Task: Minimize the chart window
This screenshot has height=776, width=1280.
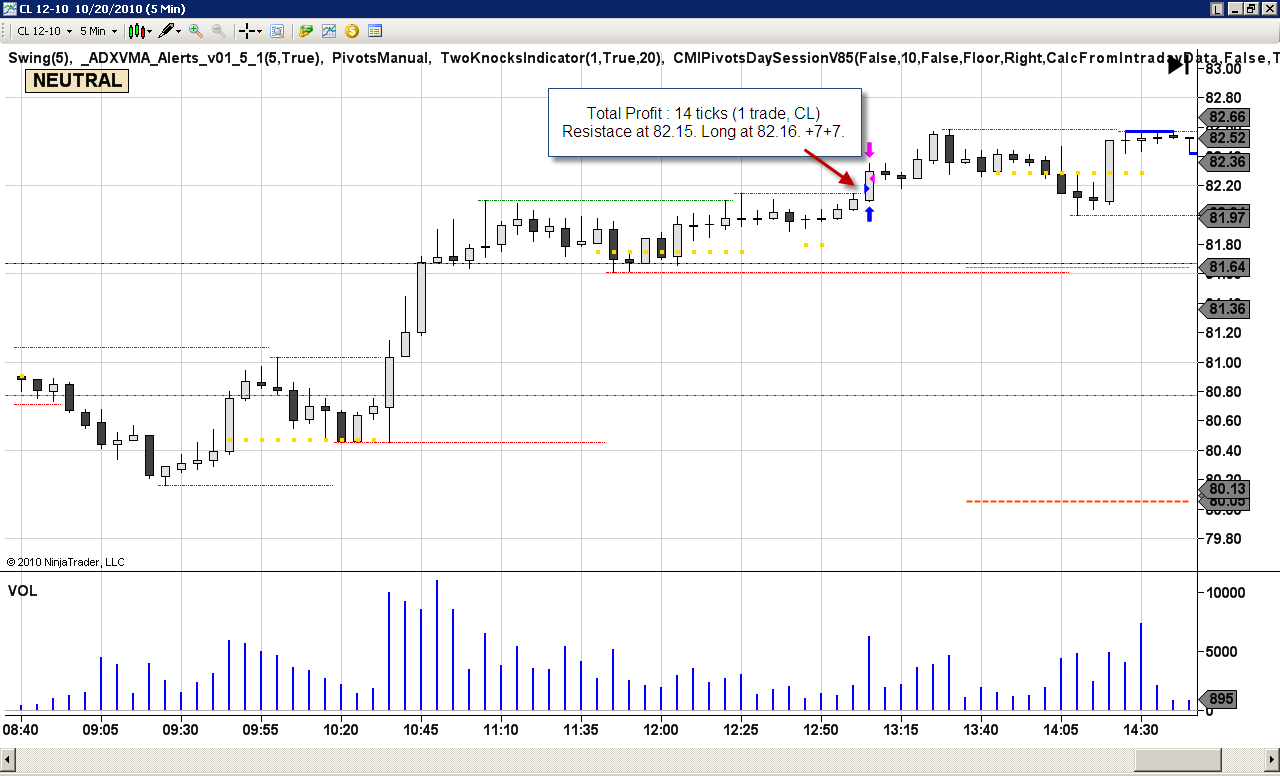Action: tap(1234, 8)
